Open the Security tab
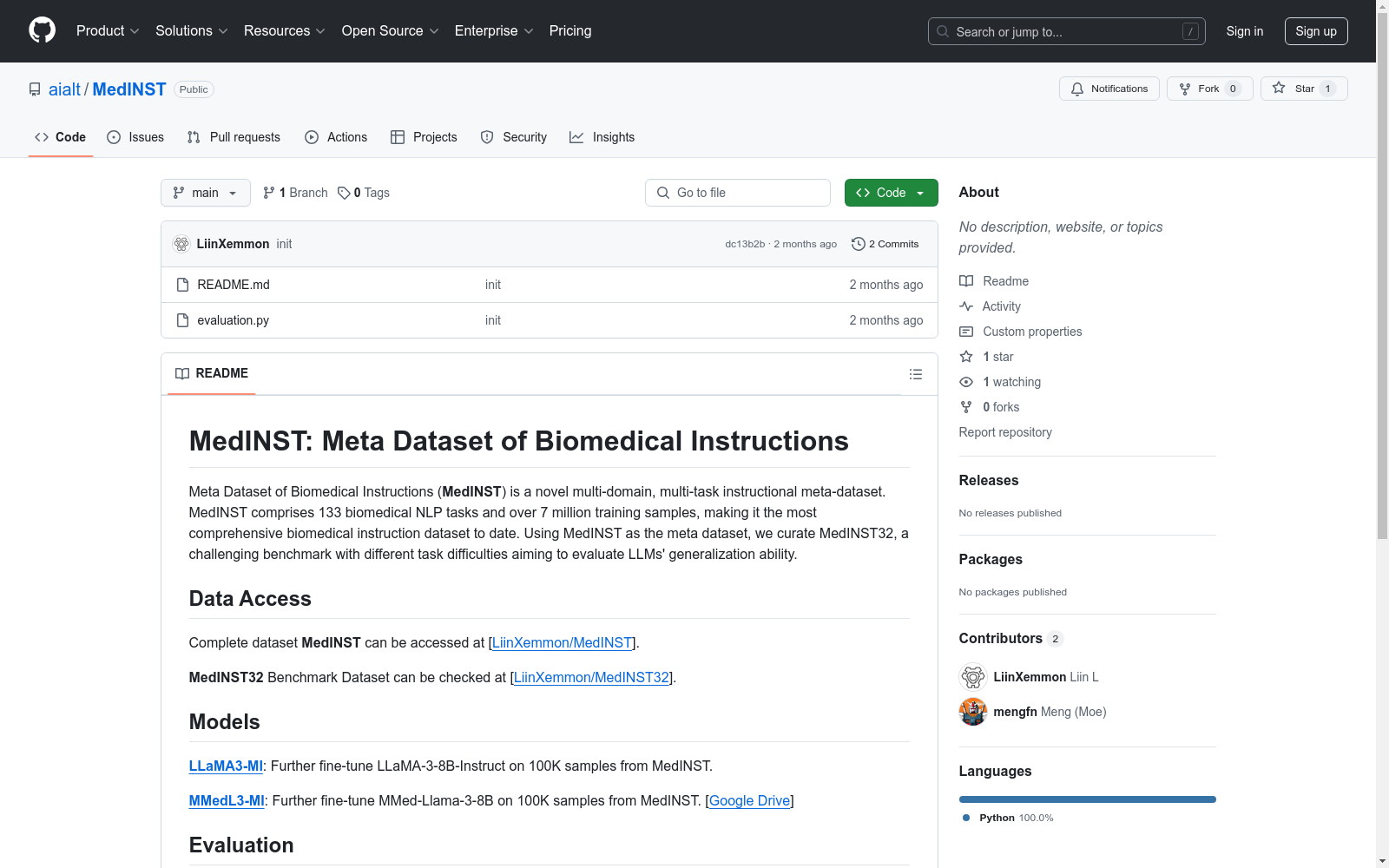 (x=514, y=137)
